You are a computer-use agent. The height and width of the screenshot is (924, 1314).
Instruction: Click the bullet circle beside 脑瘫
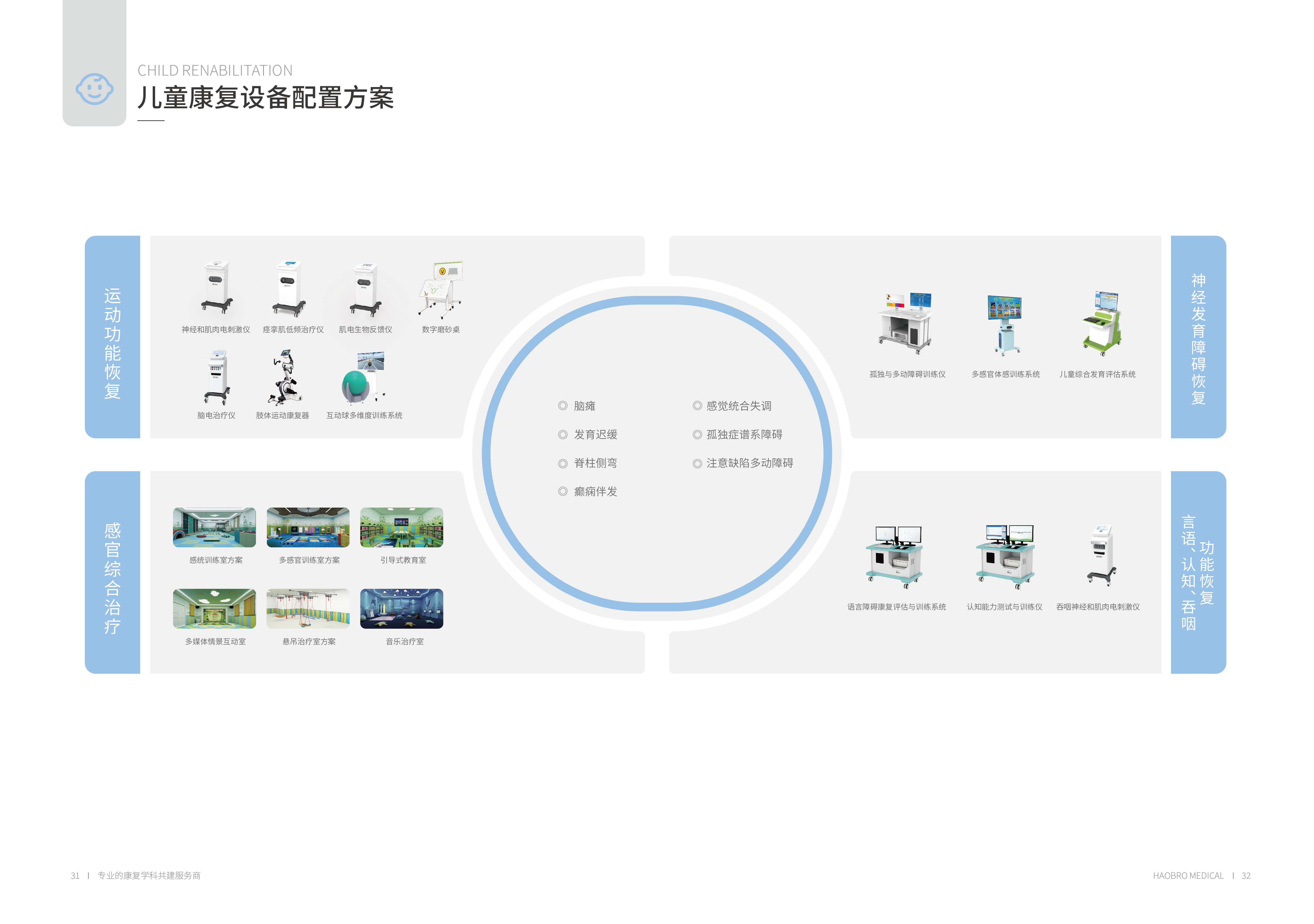coord(563,406)
